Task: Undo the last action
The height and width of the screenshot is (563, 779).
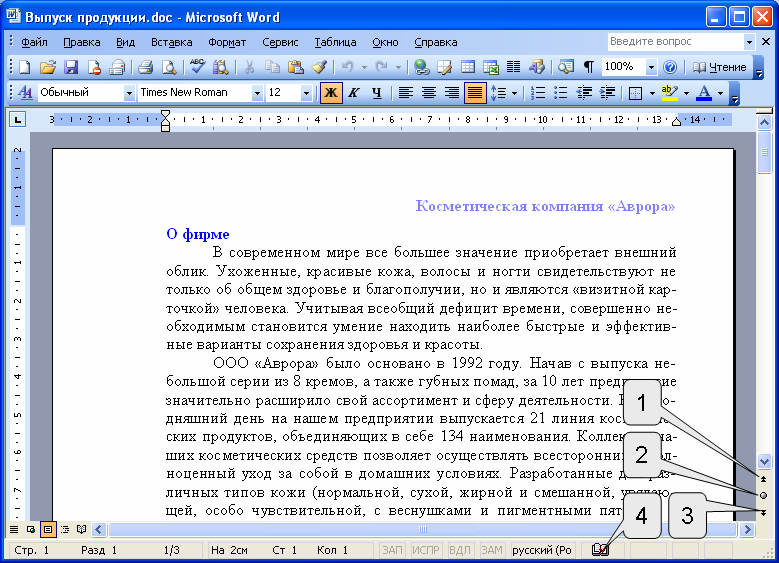Action: 347,67
